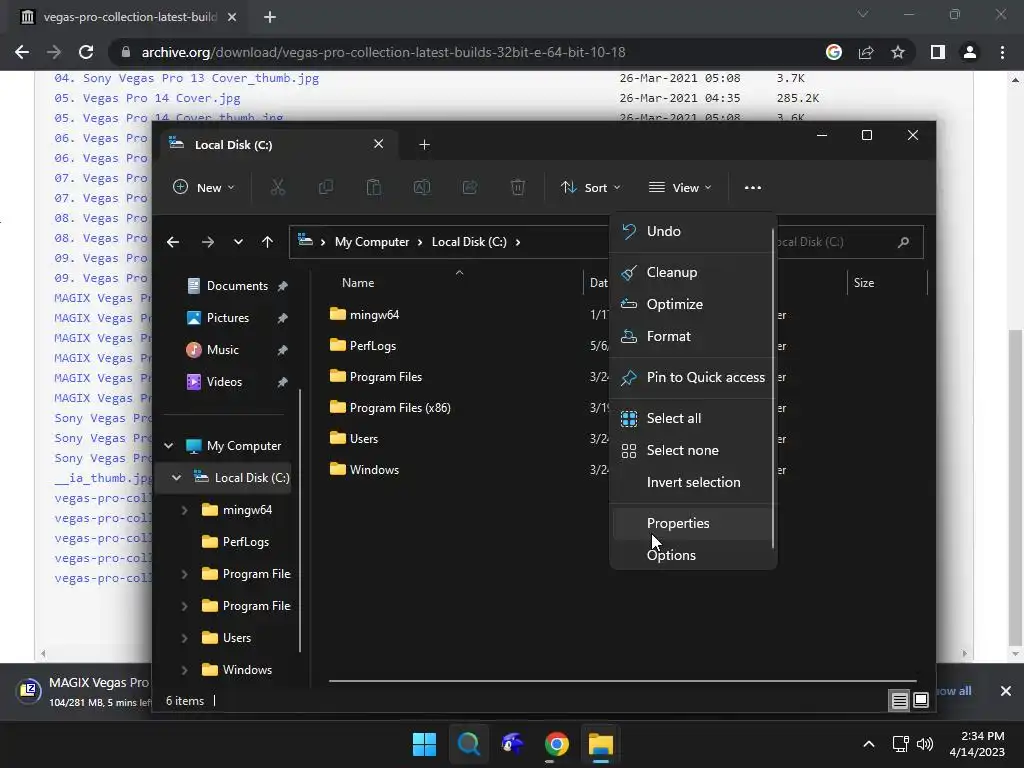Image resolution: width=1024 pixels, height=768 pixels.
Task: Open the New dropdown in toolbar
Action: pos(203,187)
